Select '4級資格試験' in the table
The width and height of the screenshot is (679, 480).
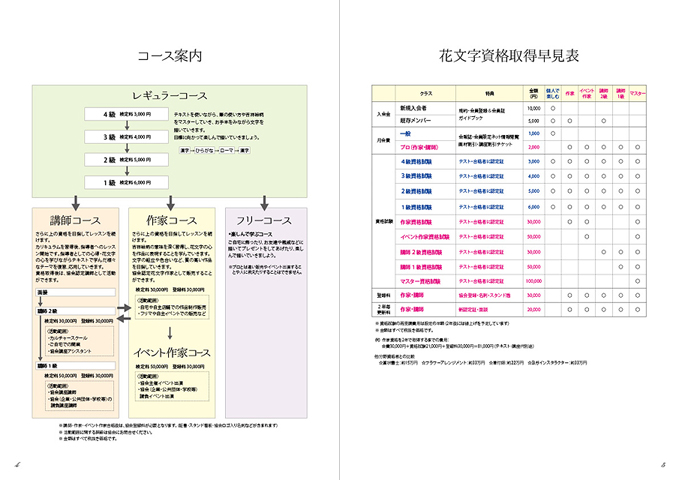tap(417, 162)
